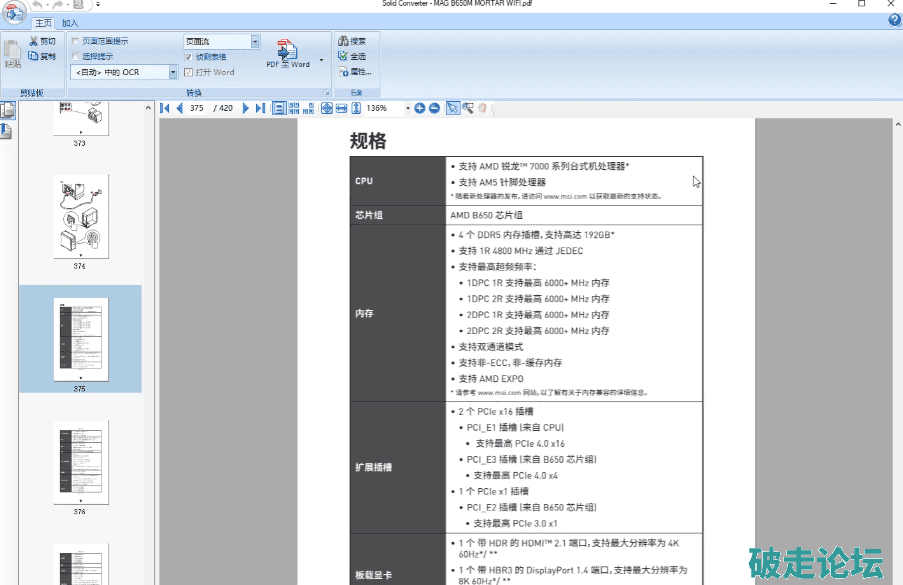Click the Redo arrow in quick access toolbar
The width and height of the screenshot is (903, 585).
(58, 5)
